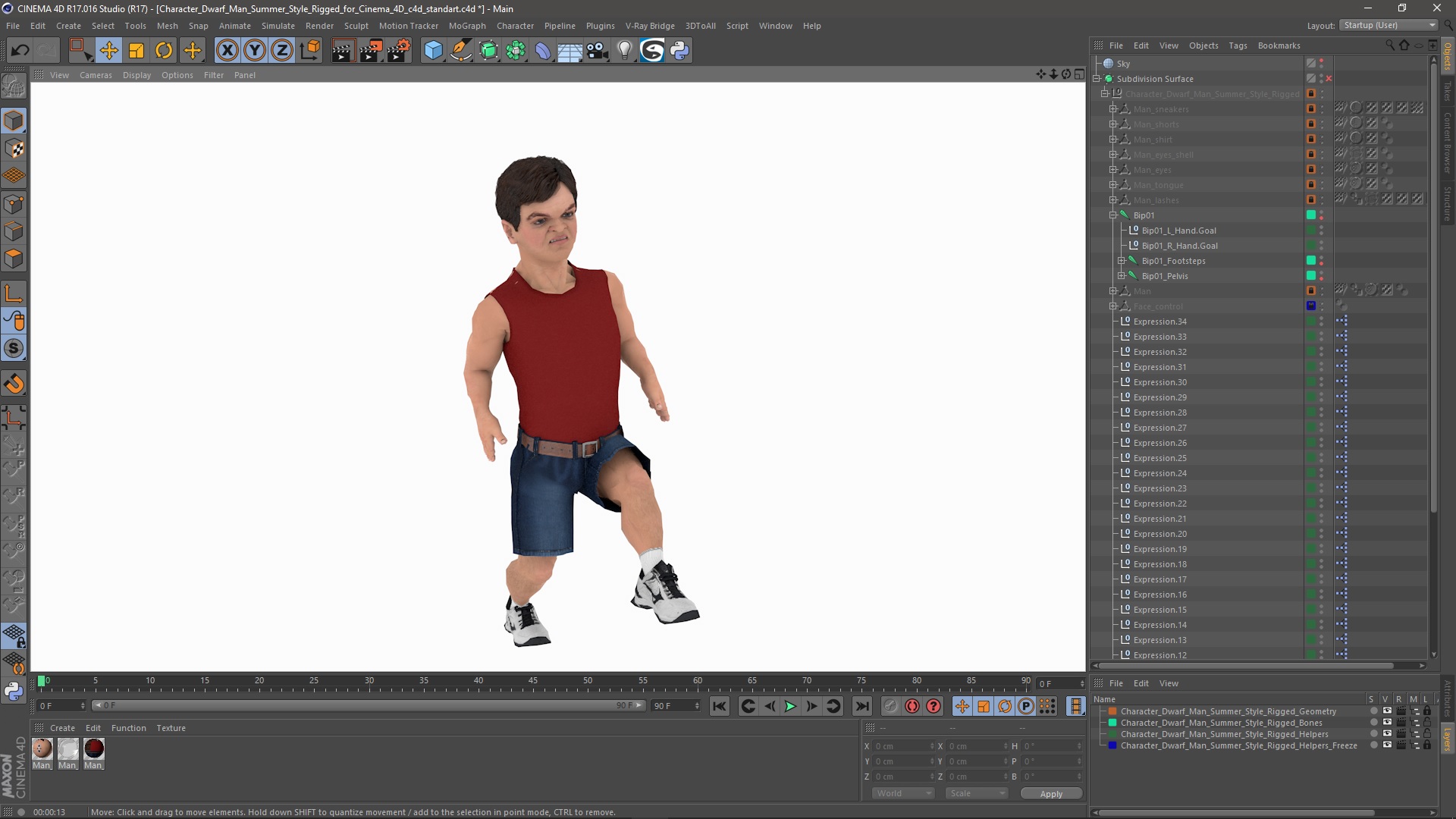This screenshot has width=1456, height=819.
Task: Enable Make Editable mode icon
Action: (14, 86)
